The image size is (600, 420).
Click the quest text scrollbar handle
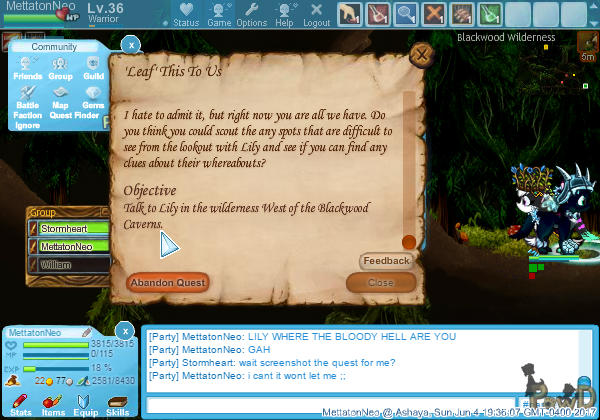tap(408, 242)
